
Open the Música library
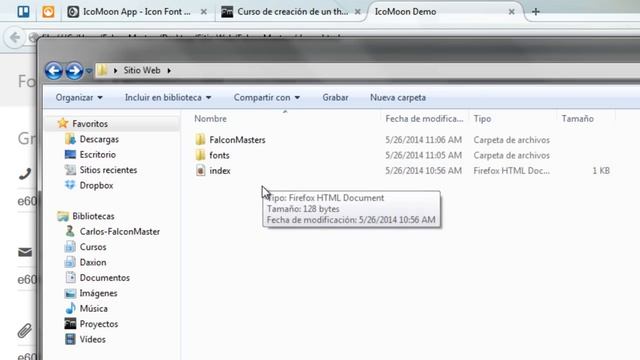click(x=93, y=309)
